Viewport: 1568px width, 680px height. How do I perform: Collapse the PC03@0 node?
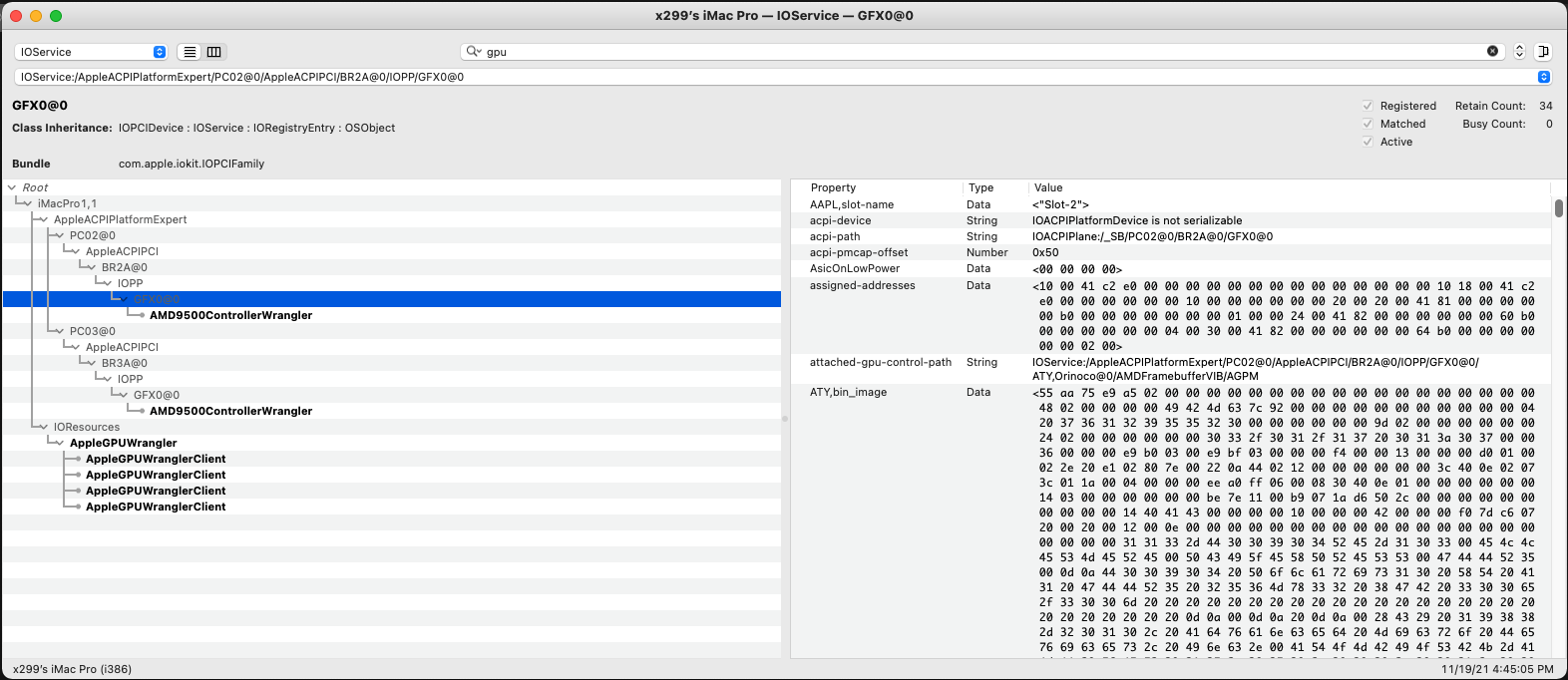coord(60,331)
